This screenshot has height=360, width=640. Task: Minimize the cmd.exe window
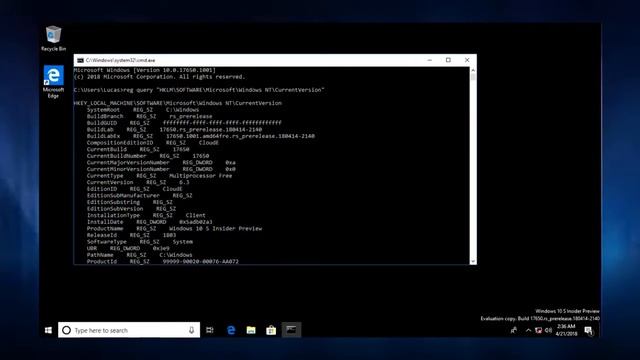pos(429,60)
